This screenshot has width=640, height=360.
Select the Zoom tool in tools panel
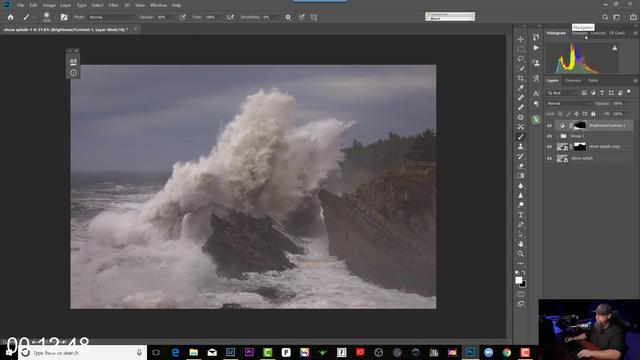520,254
